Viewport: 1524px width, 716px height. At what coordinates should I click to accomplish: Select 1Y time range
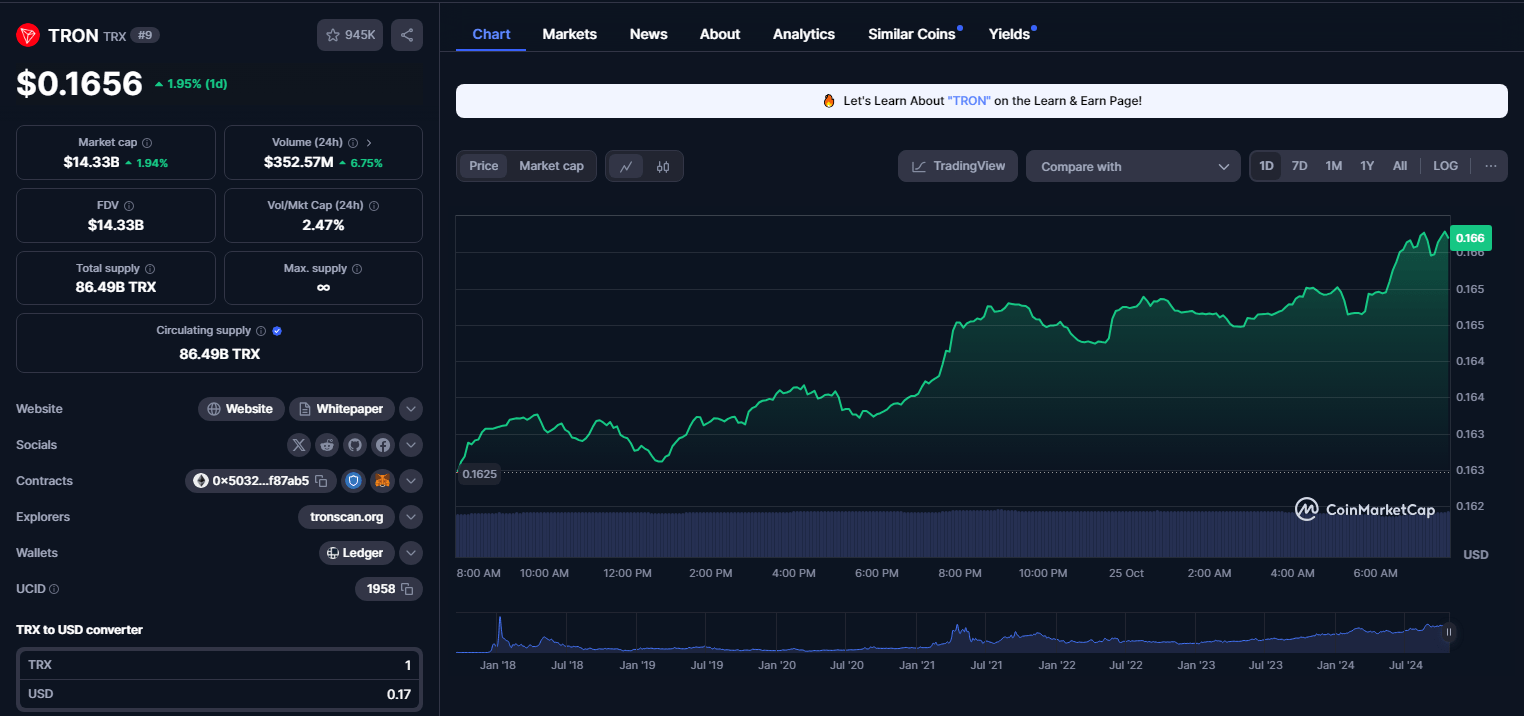[x=1367, y=166]
